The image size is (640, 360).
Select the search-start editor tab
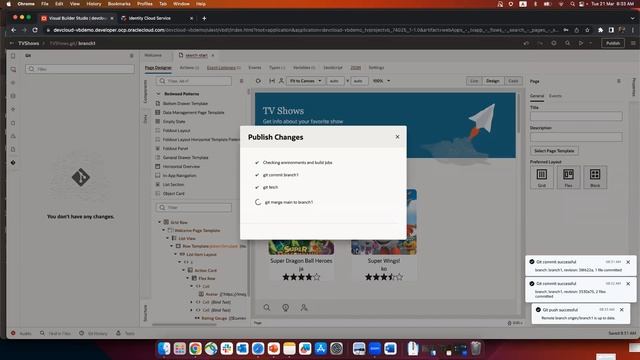(x=196, y=55)
